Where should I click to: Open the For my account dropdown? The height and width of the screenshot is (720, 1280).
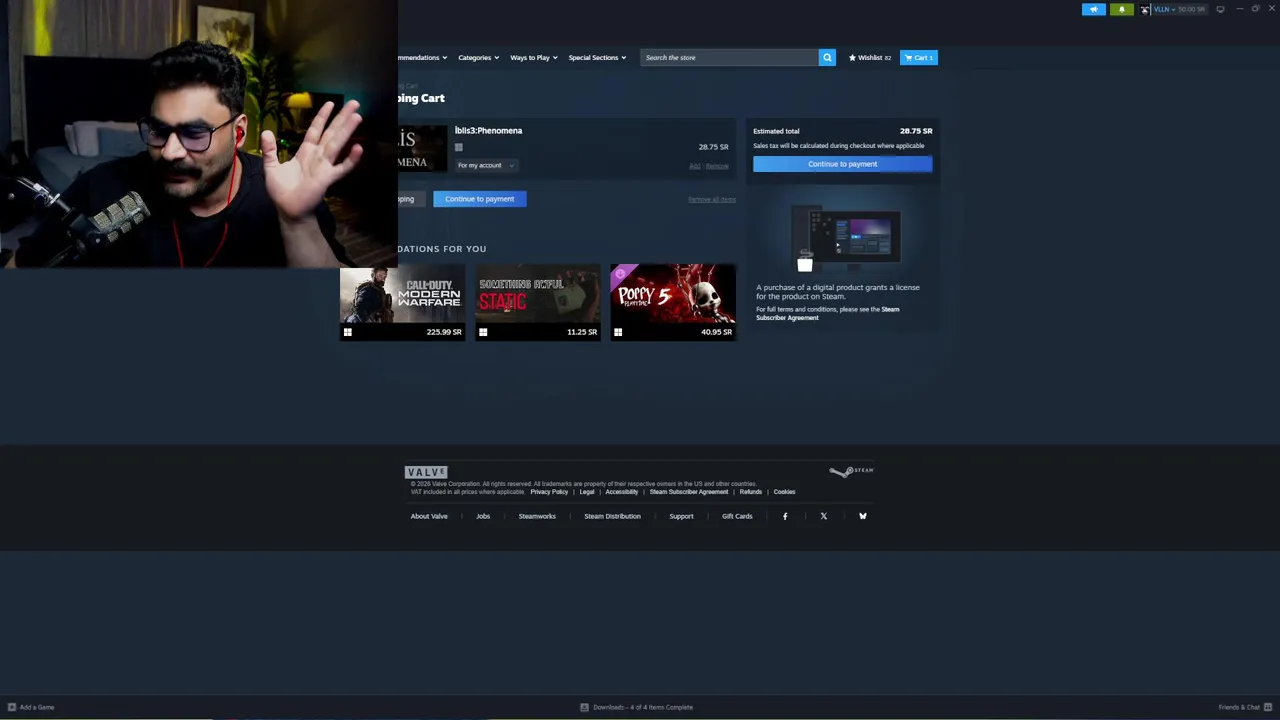click(x=485, y=165)
